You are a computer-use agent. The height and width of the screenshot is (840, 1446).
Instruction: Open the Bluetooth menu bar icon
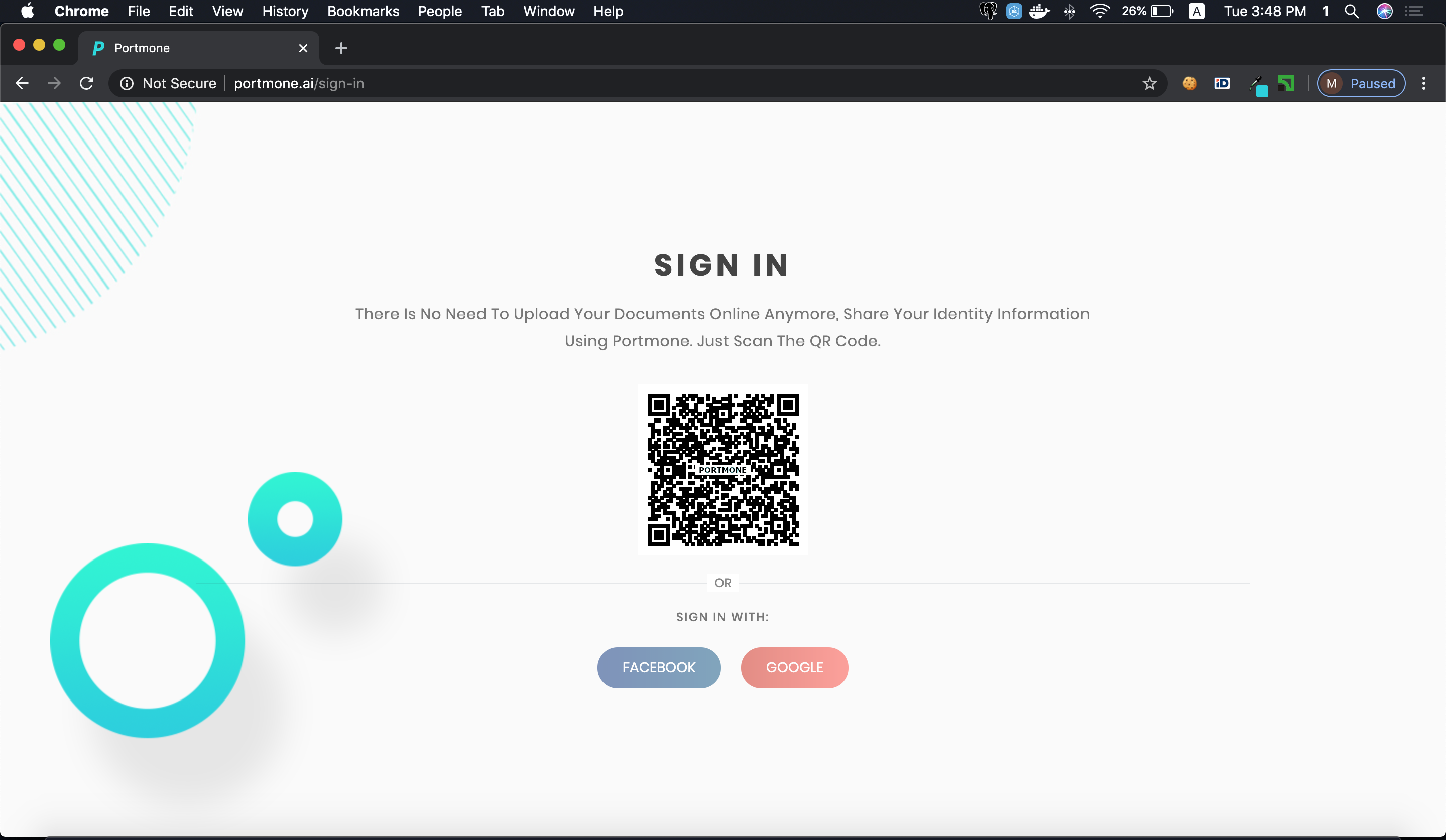[1069, 11]
